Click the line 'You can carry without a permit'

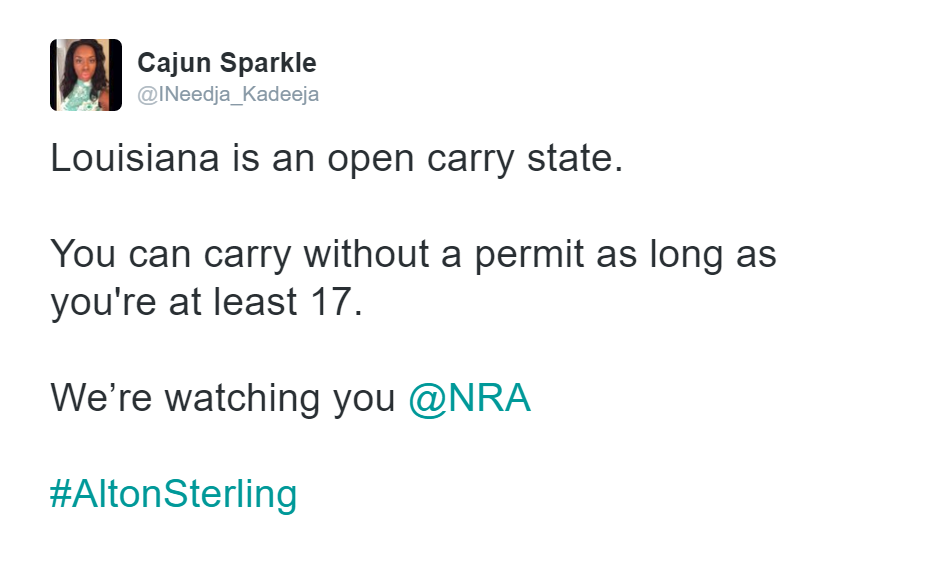point(317,255)
